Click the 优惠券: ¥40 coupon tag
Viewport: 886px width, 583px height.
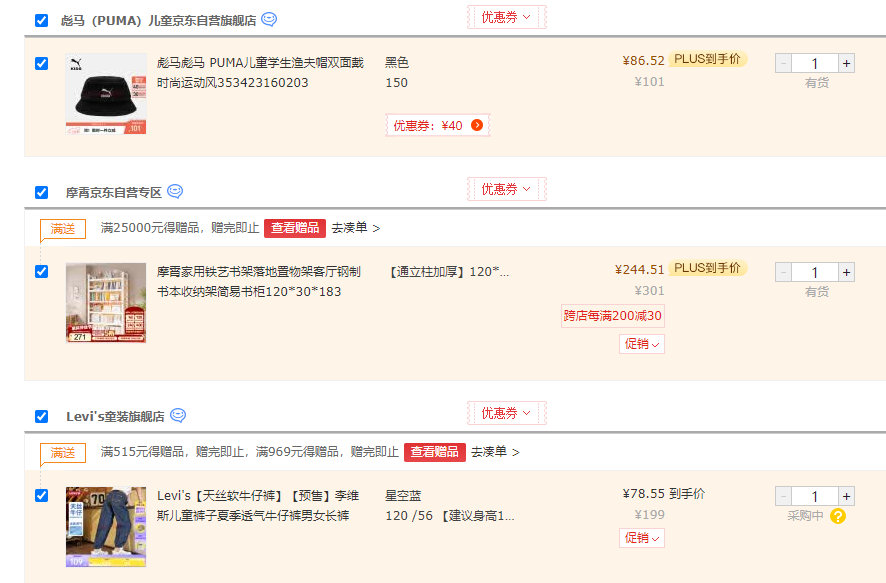pos(437,125)
